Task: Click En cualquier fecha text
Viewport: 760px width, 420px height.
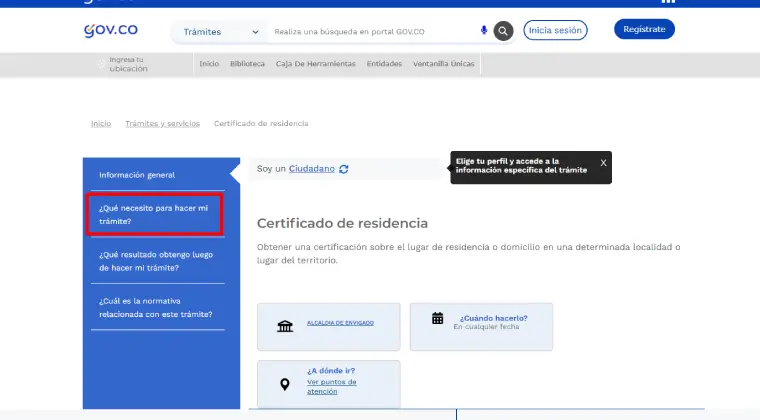Action: [486, 327]
